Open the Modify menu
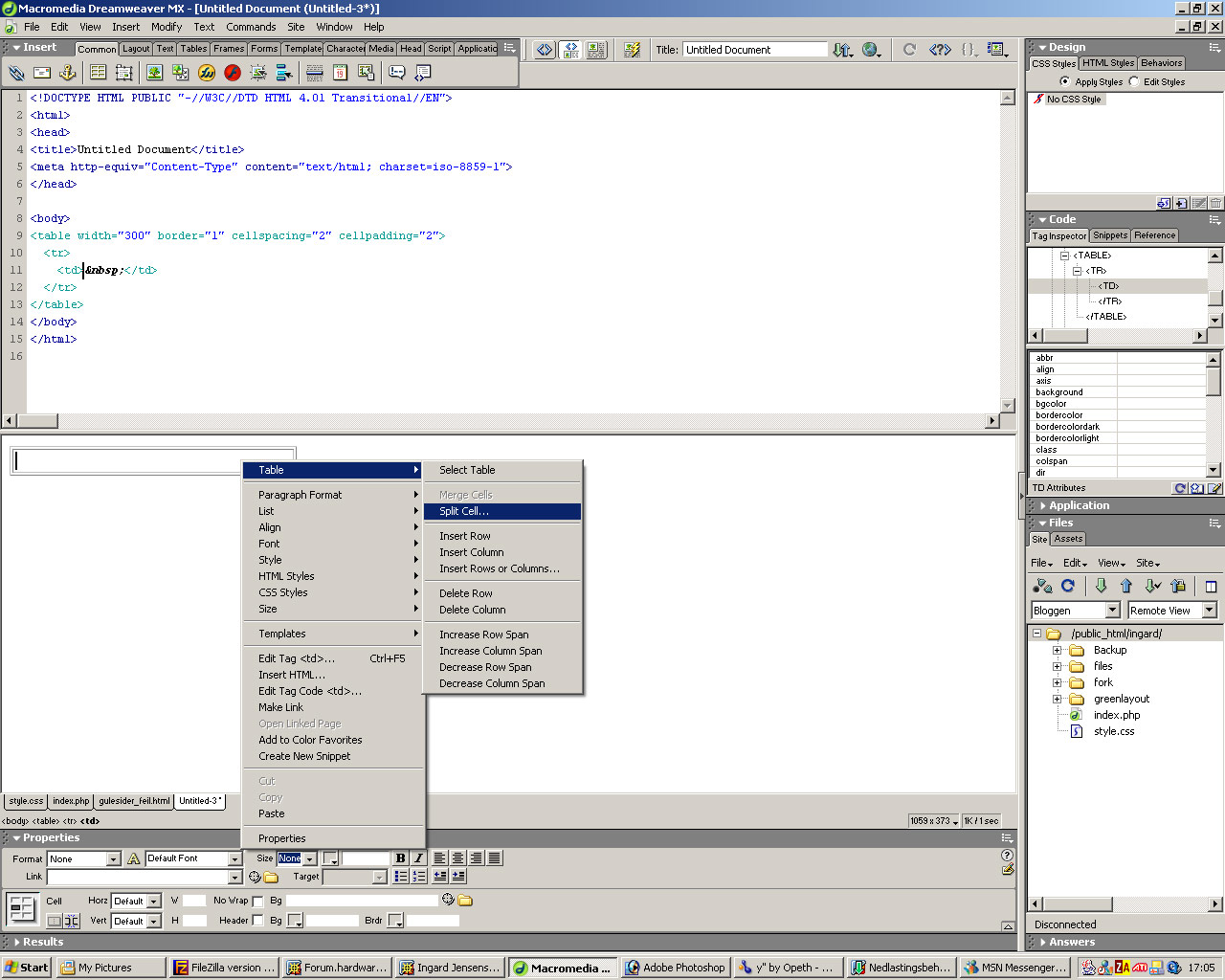The height and width of the screenshot is (980, 1225). (x=166, y=27)
